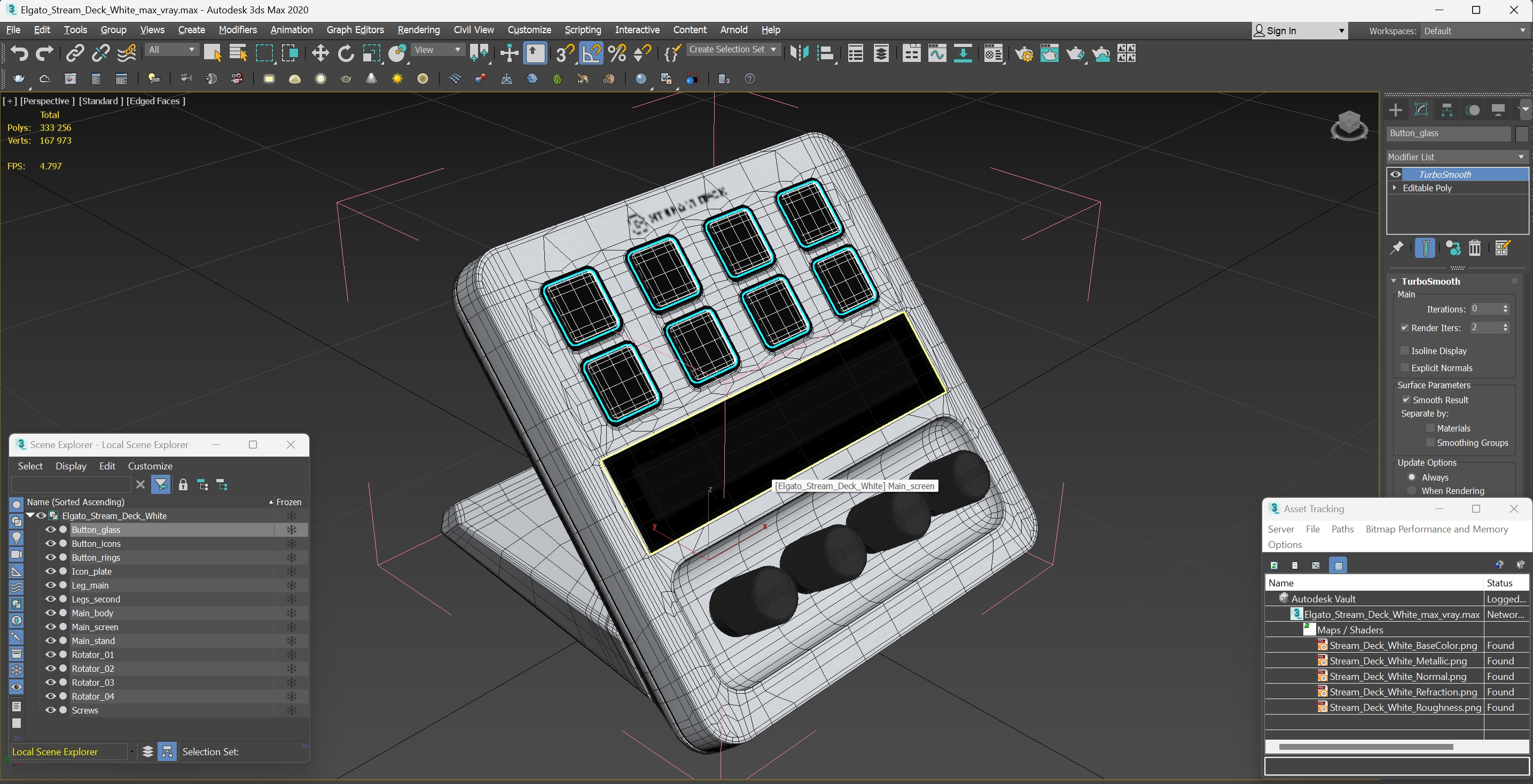Click the Perspective viewport label
1533x784 pixels.
pos(47,101)
